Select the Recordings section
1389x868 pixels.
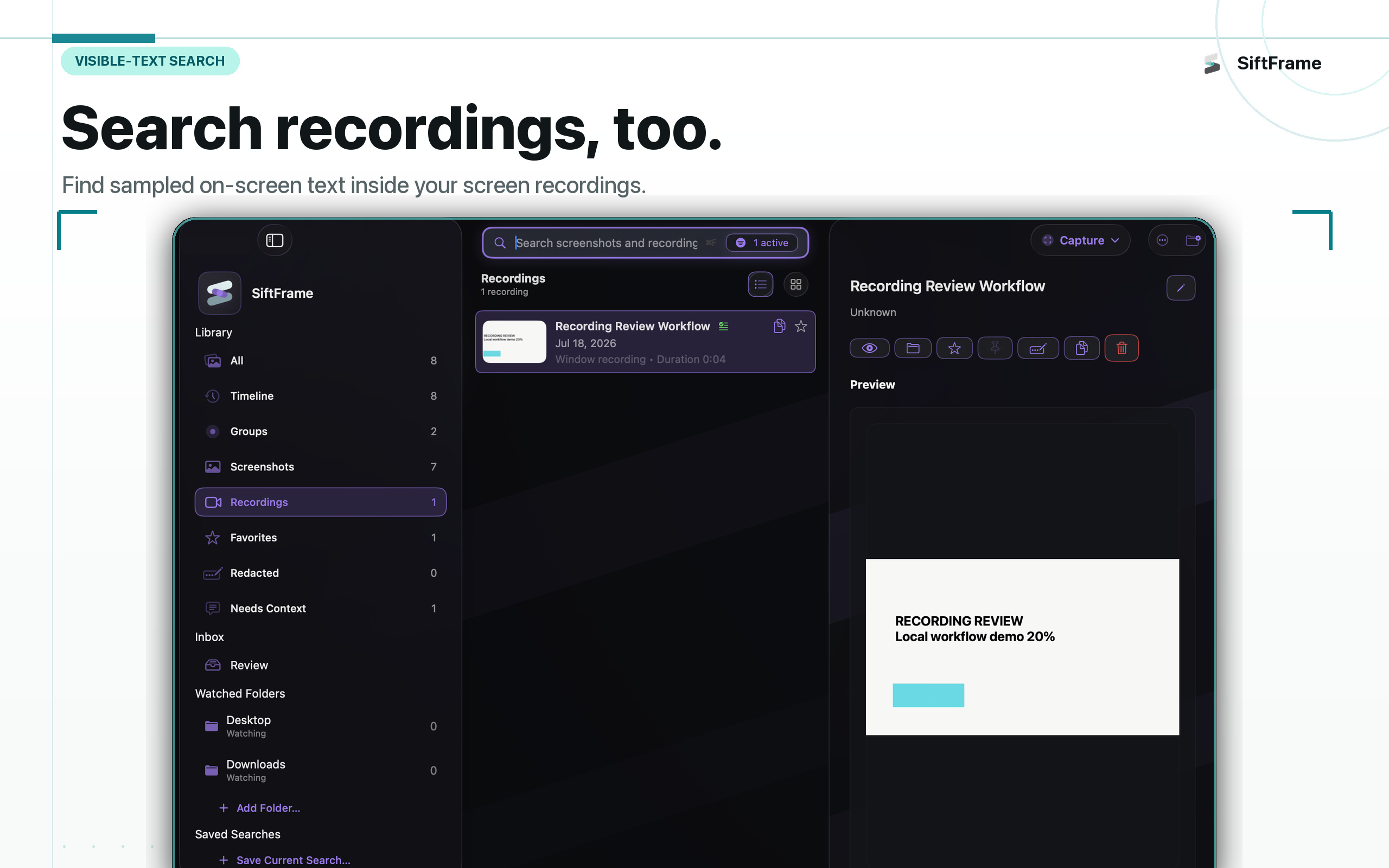[320, 502]
